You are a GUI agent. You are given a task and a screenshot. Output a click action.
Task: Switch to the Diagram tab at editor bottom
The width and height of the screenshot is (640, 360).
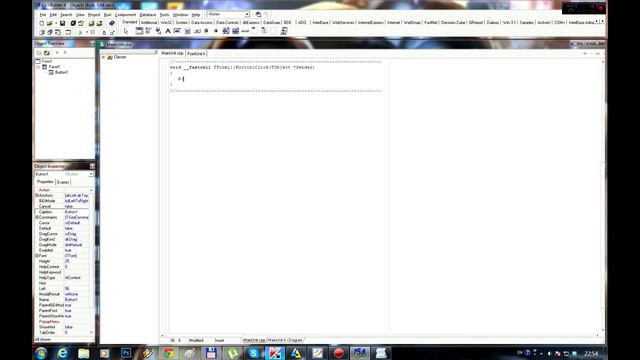click(x=296, y=340)
